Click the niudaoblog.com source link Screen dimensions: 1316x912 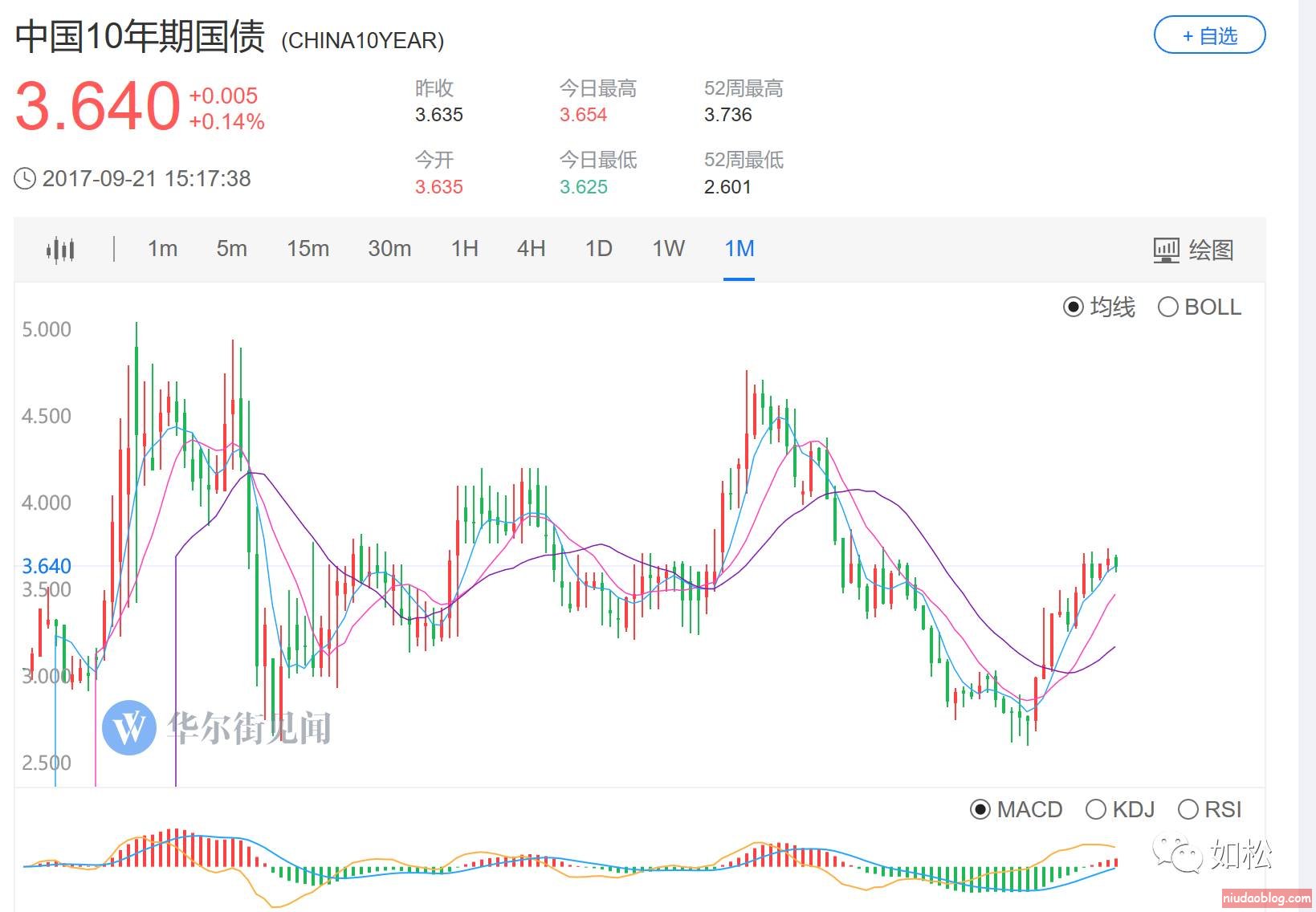(1266, 898)
